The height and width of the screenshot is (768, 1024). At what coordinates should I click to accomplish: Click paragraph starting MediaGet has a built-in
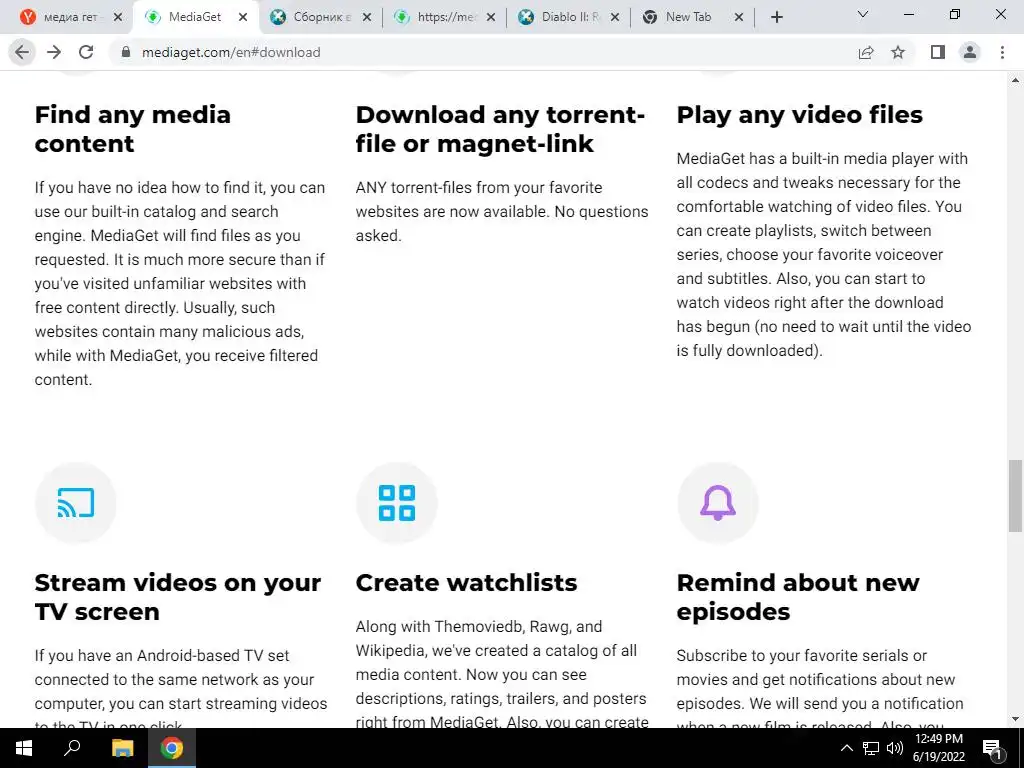click(824, 255)
